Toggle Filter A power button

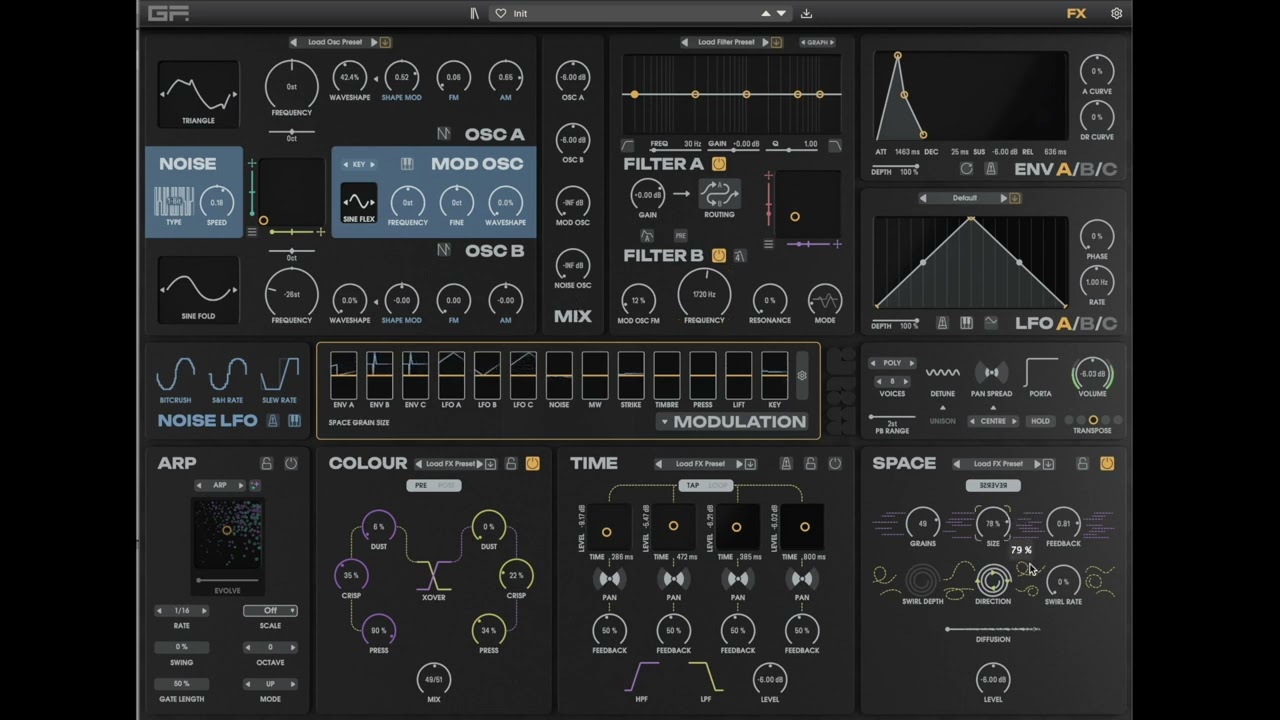point(719,164)
